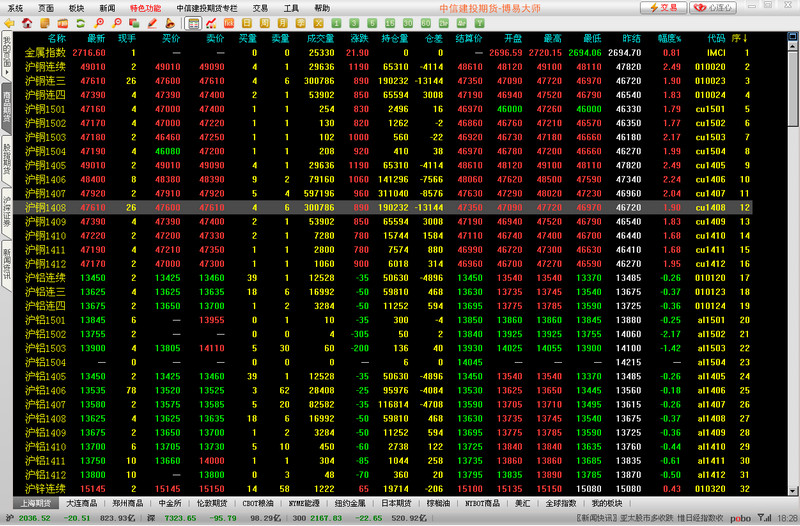Screen dimensions: 800x526
Task: Switch to the daily (日) period icon
Action: click(x=246, y=21)
